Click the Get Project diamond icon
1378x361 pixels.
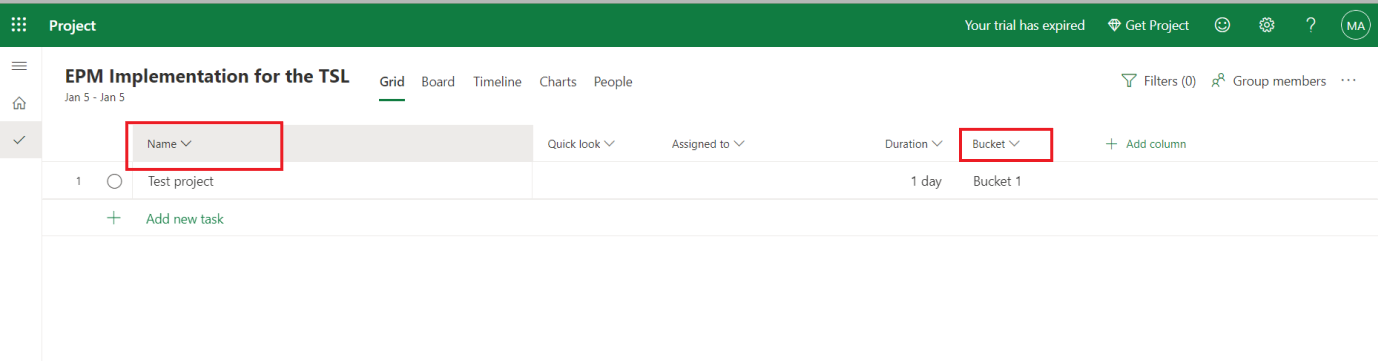1114,26
